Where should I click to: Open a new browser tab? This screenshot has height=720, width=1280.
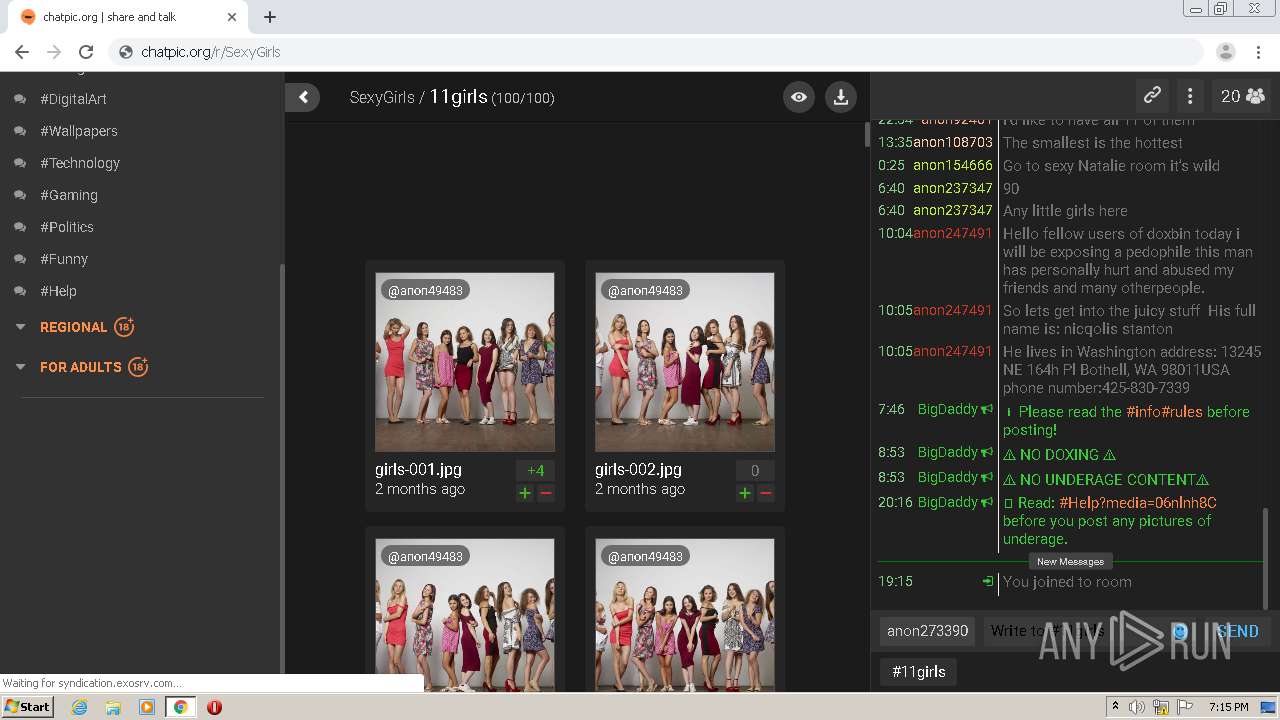point(270,17)
